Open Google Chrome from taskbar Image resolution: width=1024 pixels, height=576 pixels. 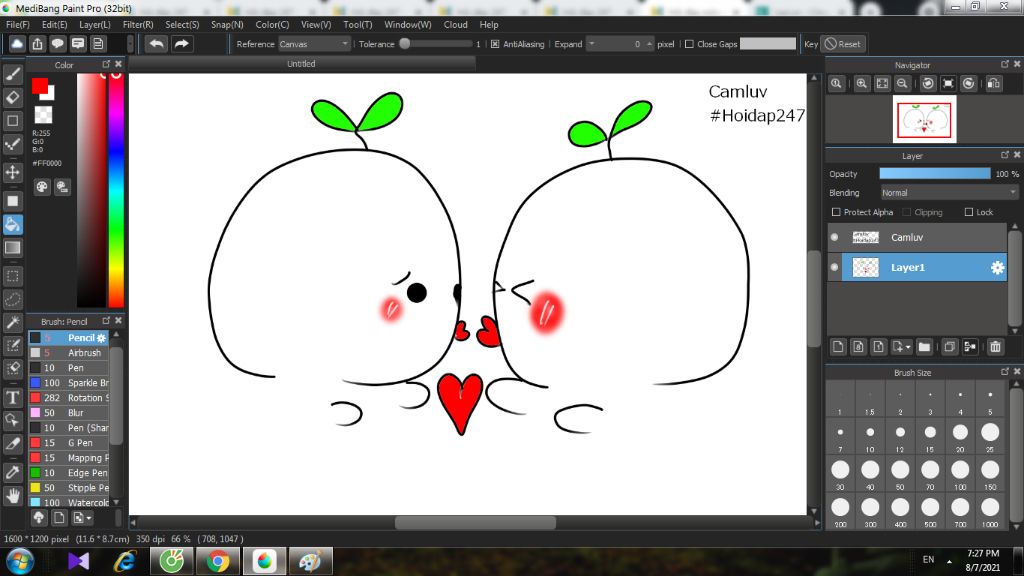(x=218, y=562)
